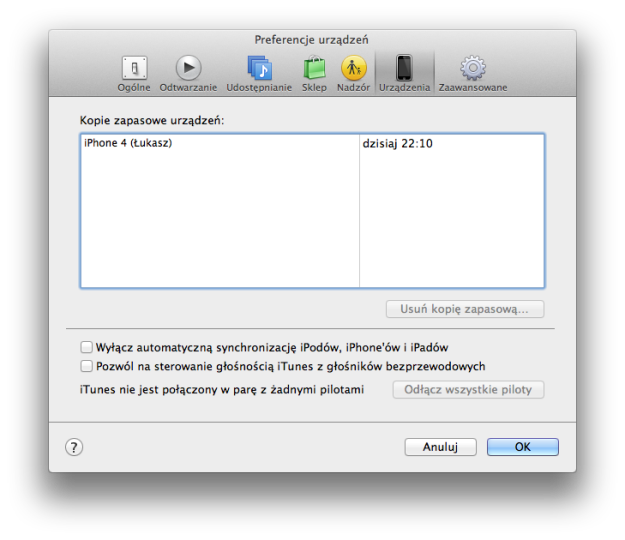This screenshot has height=540, width=625.
Task: Click the Usuń kopię zapasową button
Action: pyautogui.click(x=465, y=309)
